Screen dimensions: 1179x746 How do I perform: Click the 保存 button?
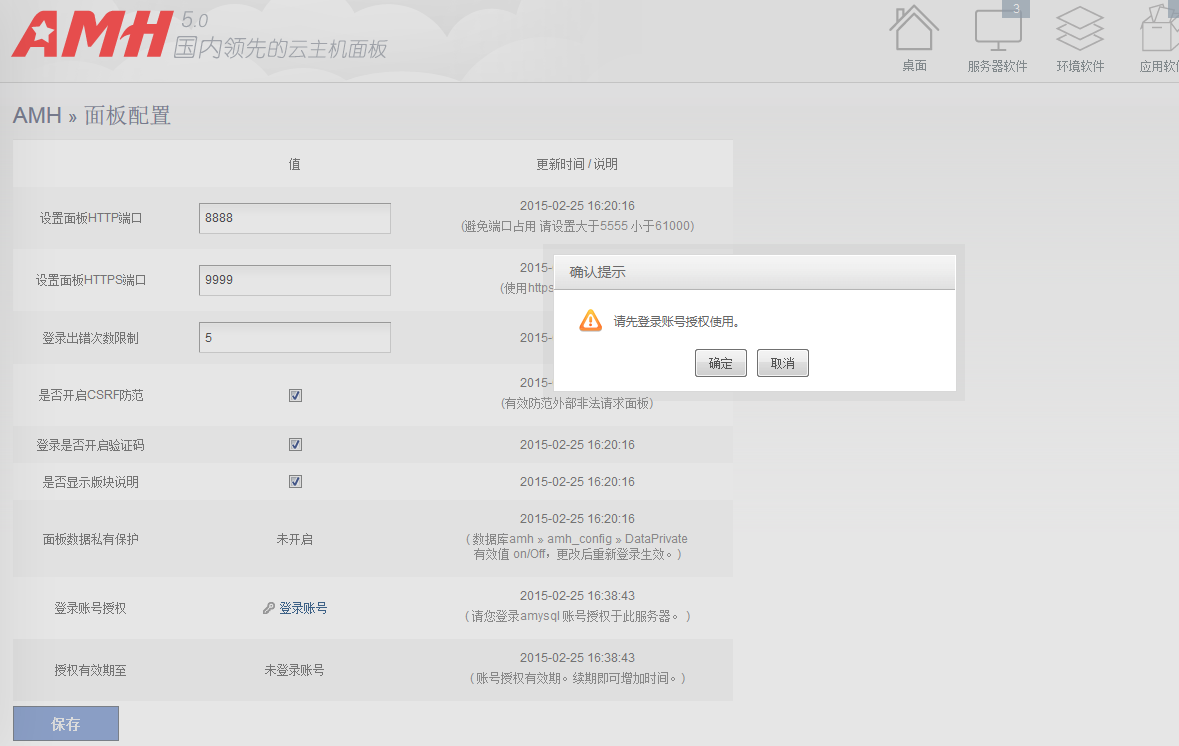coord(66,724)
